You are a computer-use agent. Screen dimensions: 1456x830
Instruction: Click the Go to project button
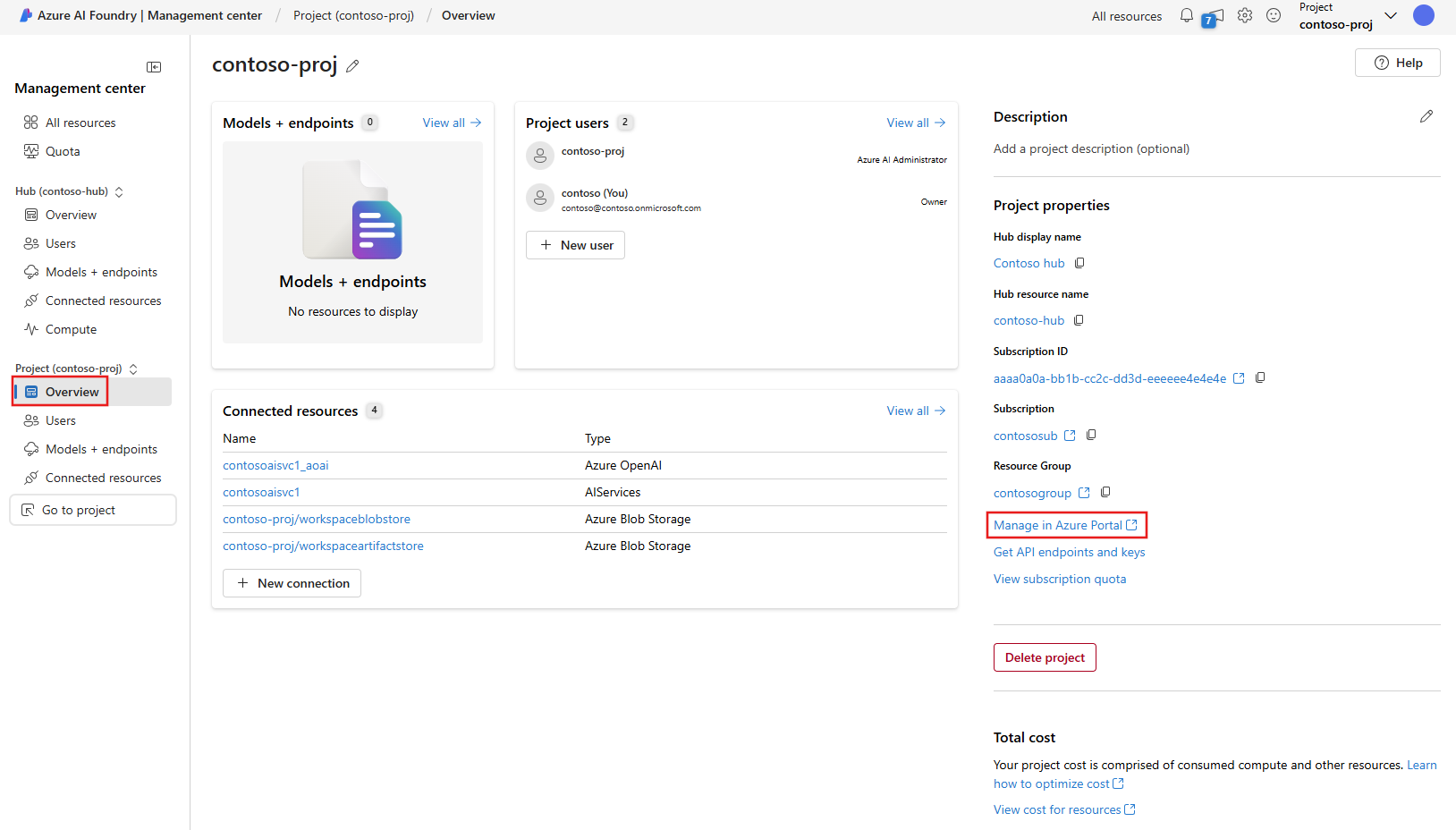pos(93,510)
